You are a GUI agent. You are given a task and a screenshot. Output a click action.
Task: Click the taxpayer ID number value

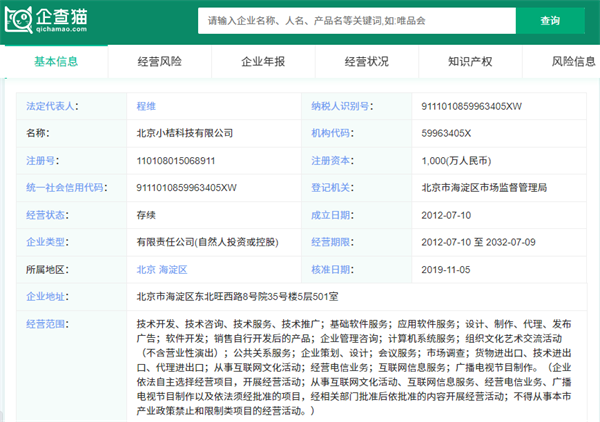[473, 104]
